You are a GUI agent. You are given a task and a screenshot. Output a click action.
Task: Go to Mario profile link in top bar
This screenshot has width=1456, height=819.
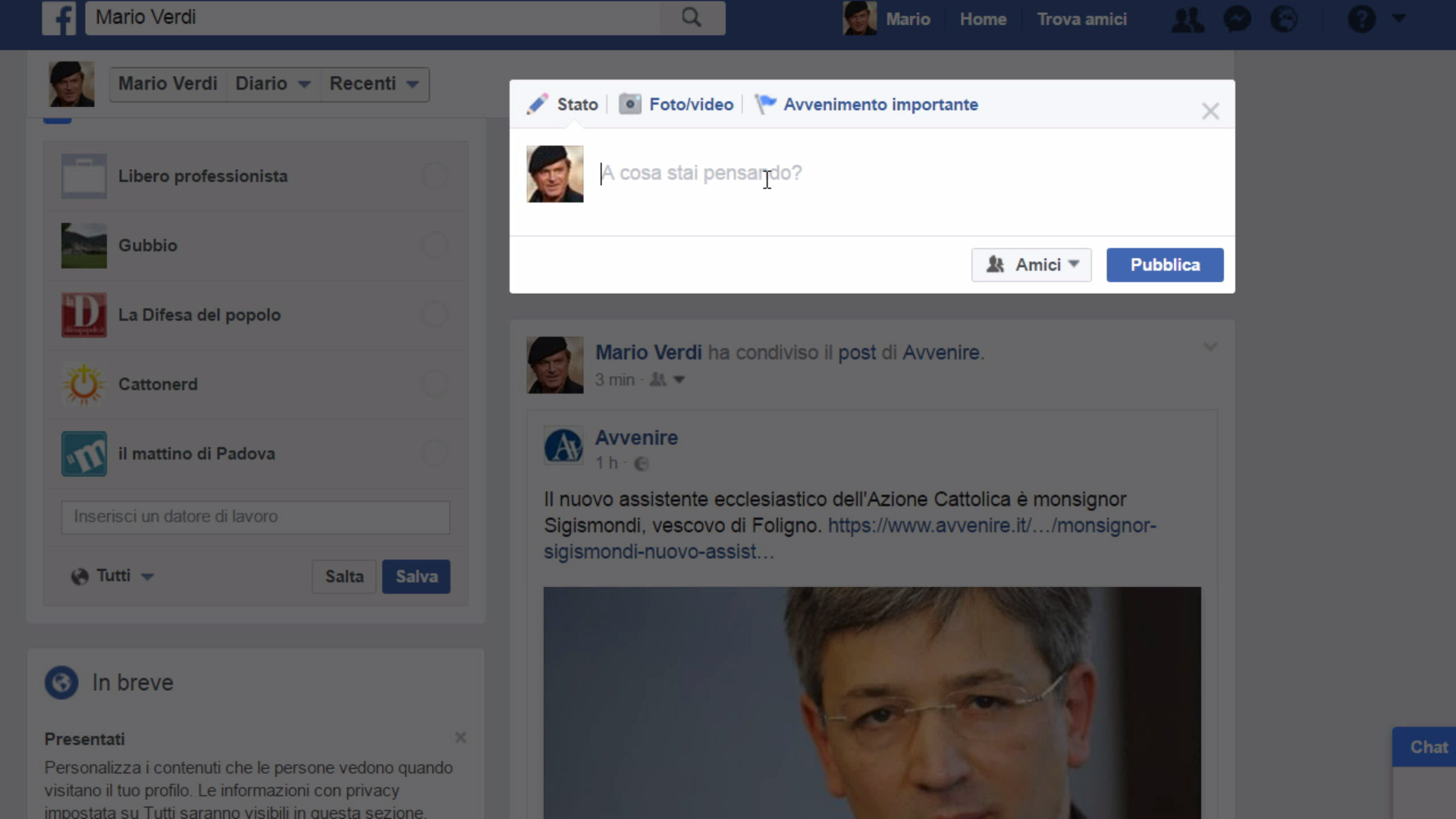908,19
